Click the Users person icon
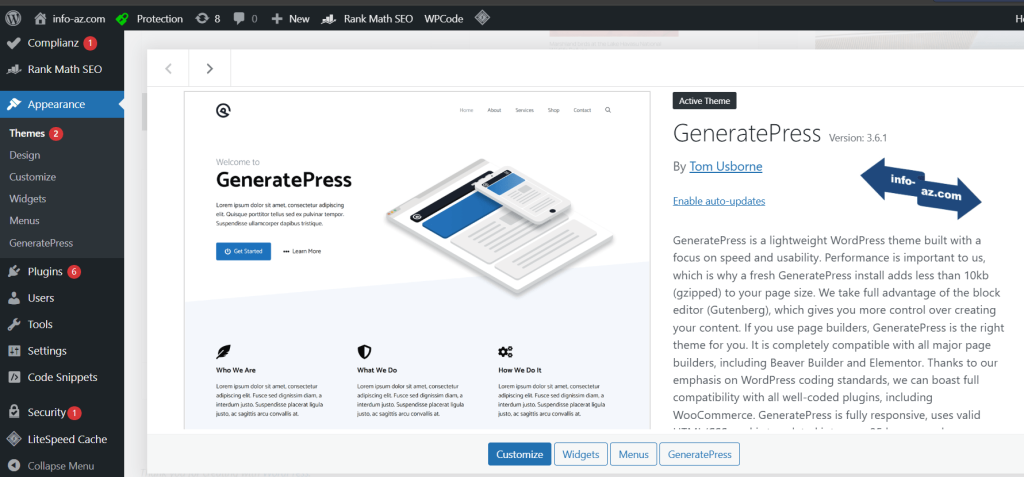The width and height of the screenshot is (1024, 477). click(13, 298)
